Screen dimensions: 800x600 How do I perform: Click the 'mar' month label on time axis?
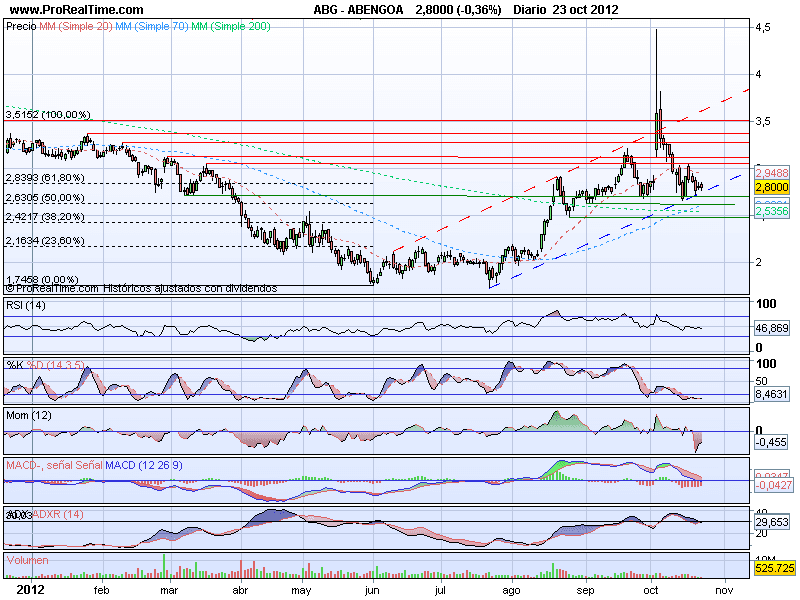[169, 590]
